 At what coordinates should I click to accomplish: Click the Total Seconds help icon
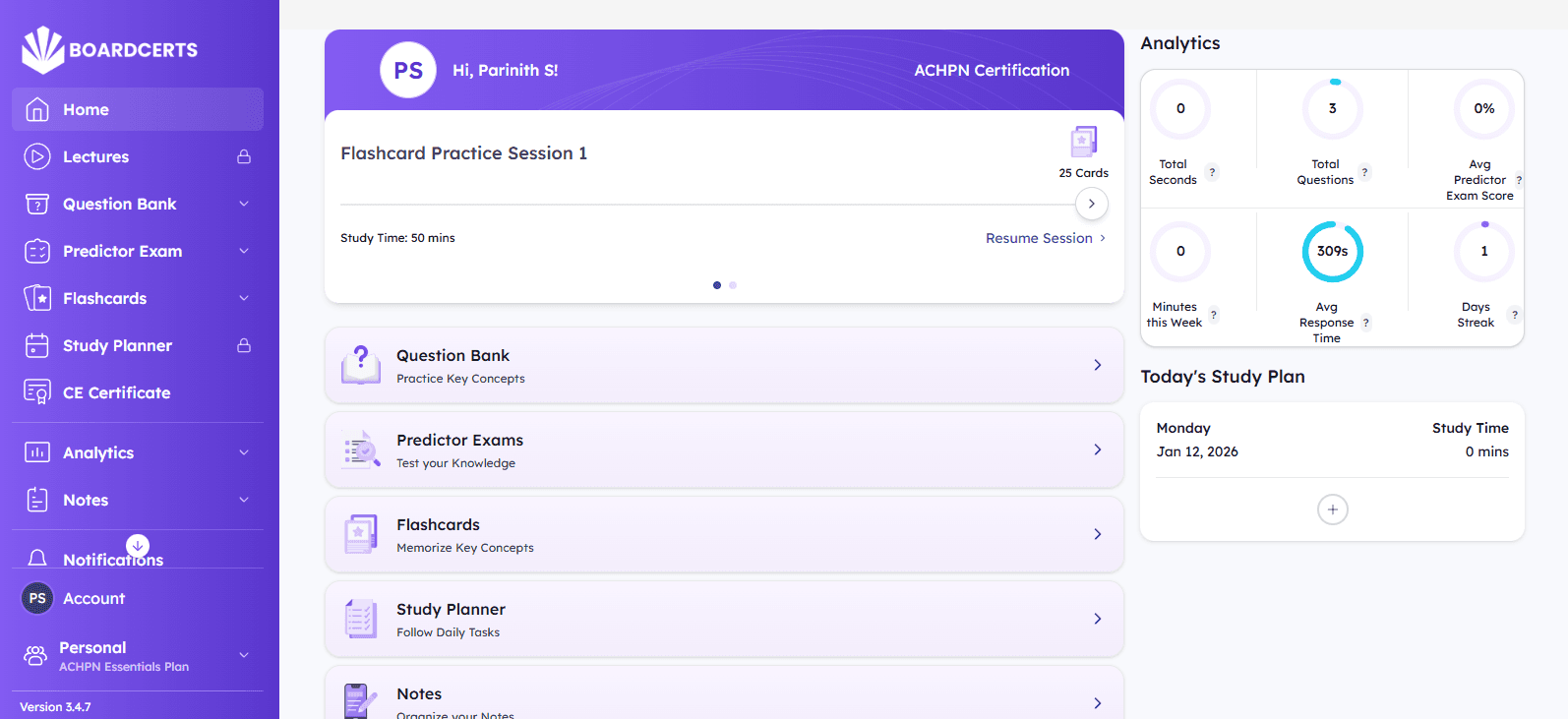coord(1212,172)
